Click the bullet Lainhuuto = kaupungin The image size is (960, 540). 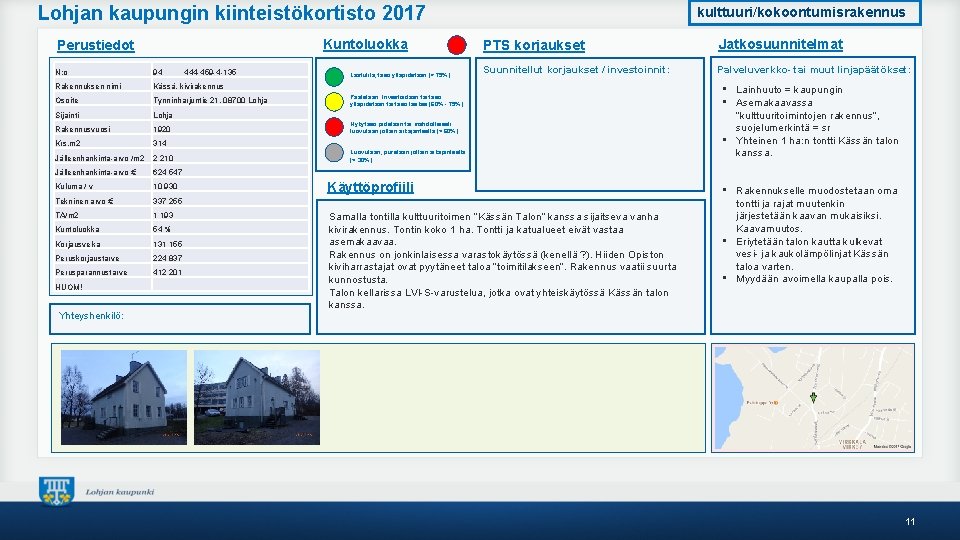[x=789, y=89]
